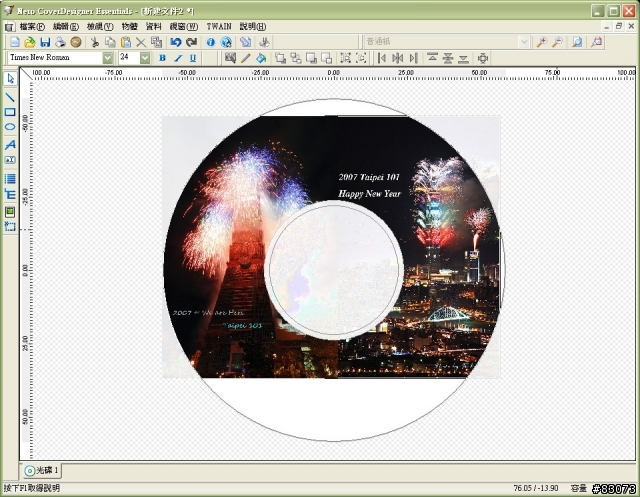Open the Times New Roman font dropdown
This screenshot has width=640, height=497.
point(107,58)
